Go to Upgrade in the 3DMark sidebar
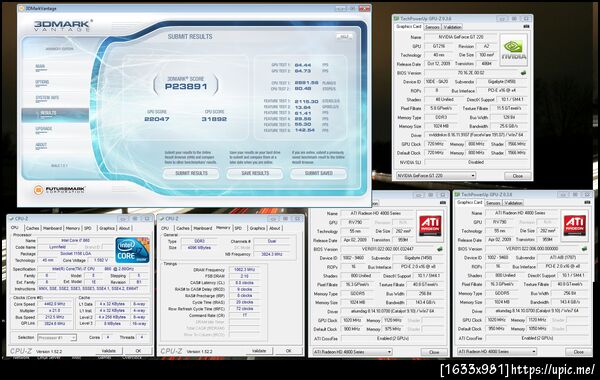Viewport: 600px width, 380px height. coord(44,129)
